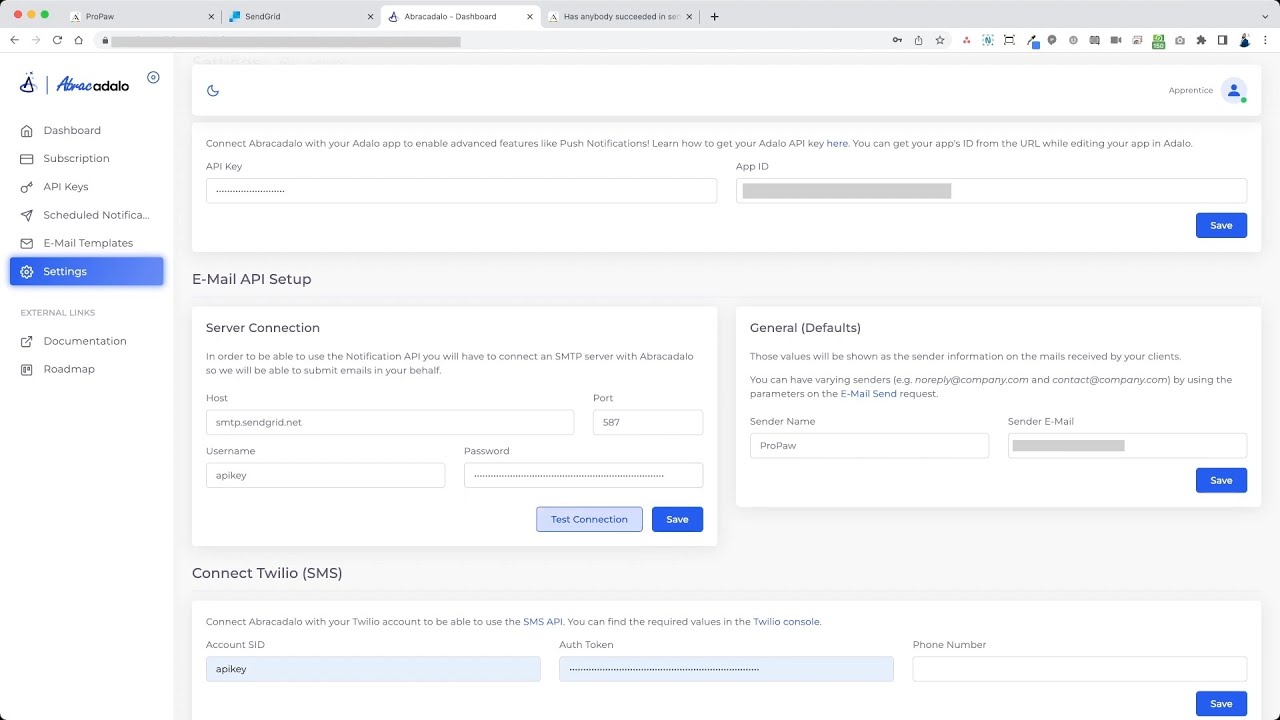
Task: Click the Subscription card icon
Action: coord(27,159)
